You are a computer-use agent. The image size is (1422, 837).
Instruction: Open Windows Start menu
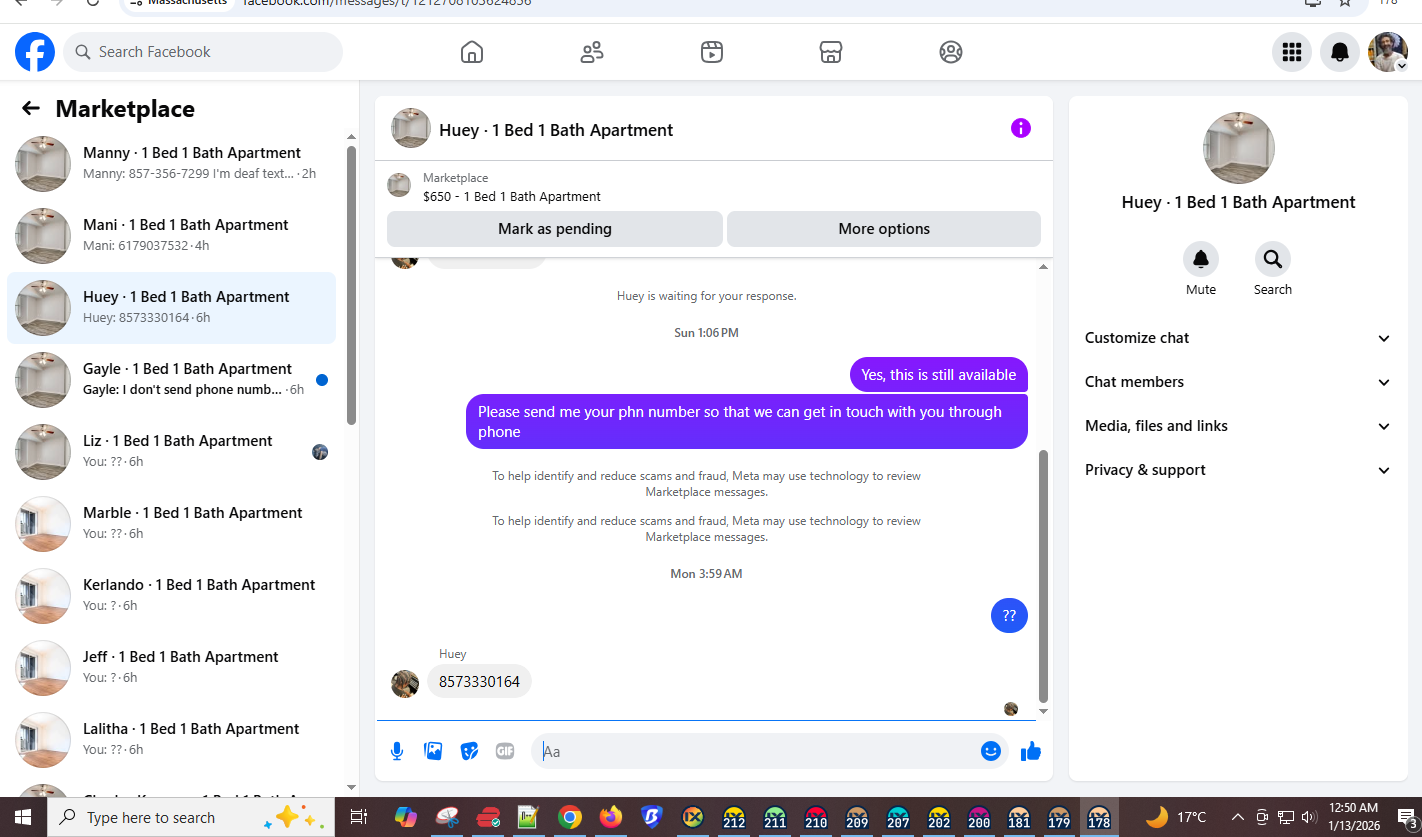[x=23, y=818]
